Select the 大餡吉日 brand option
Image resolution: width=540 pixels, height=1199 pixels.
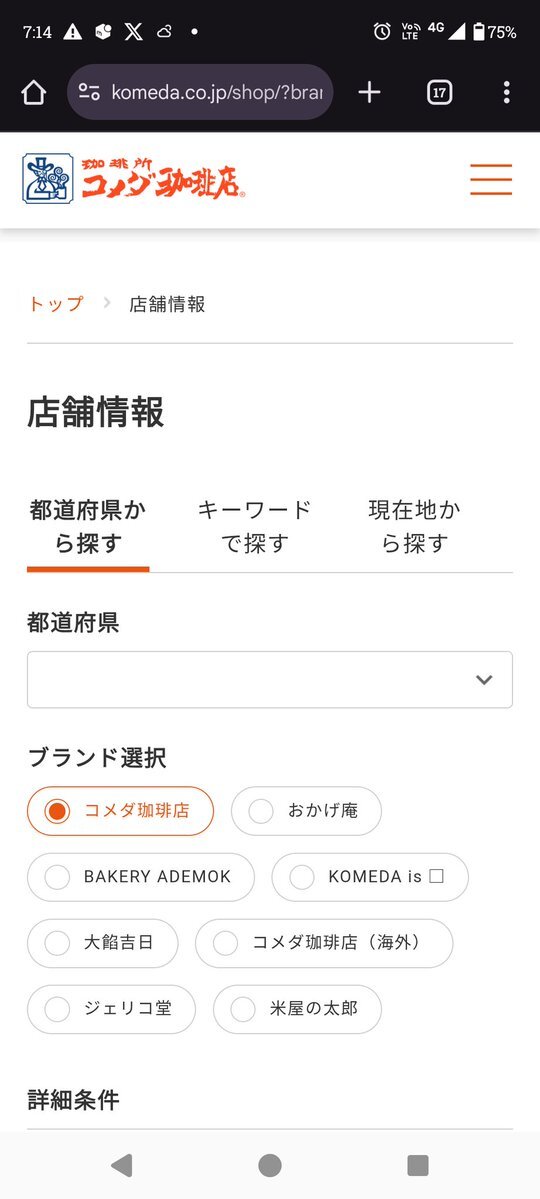102,944
